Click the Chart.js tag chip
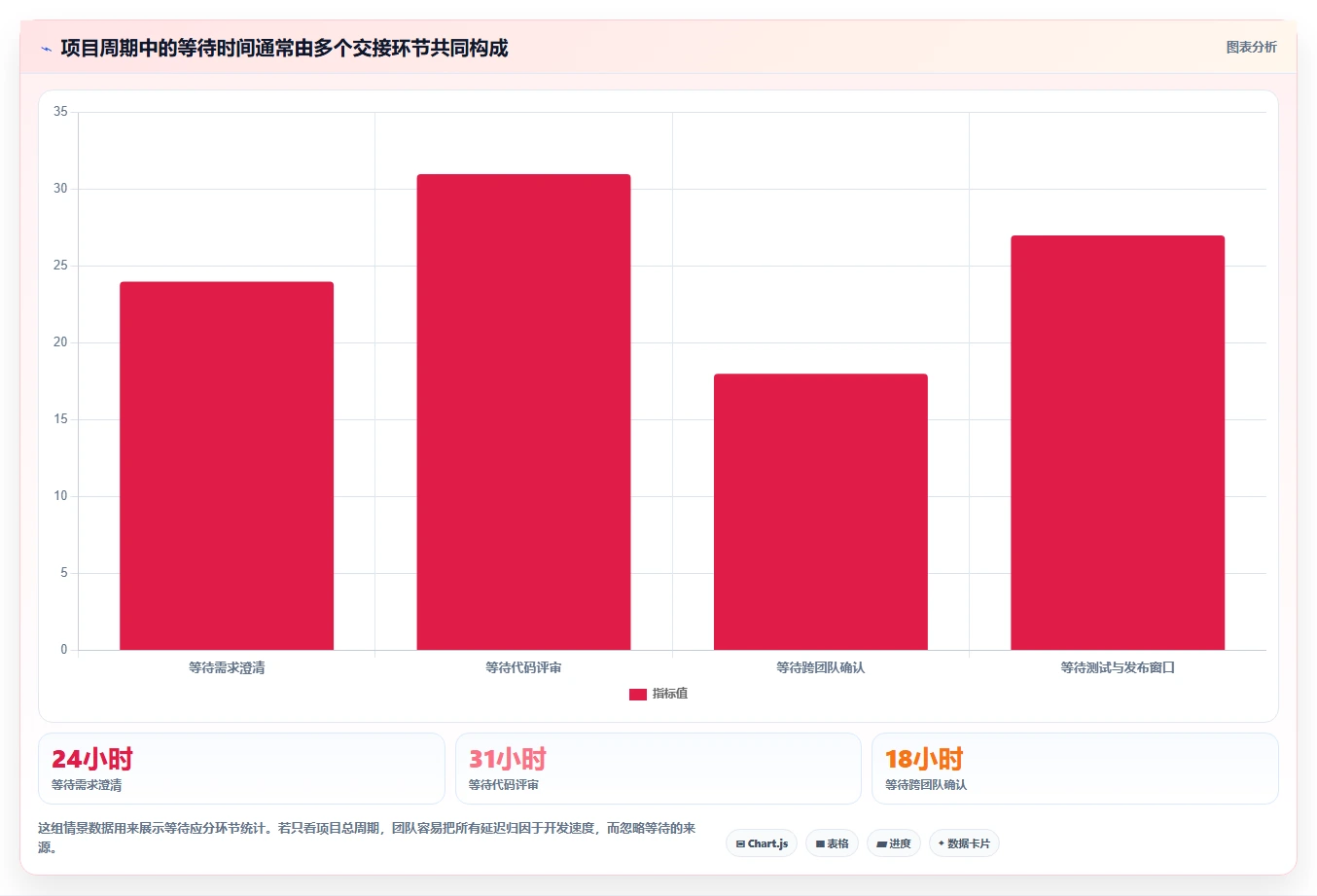This screenshot has height=896, width=1317. (x=762, y=843)
